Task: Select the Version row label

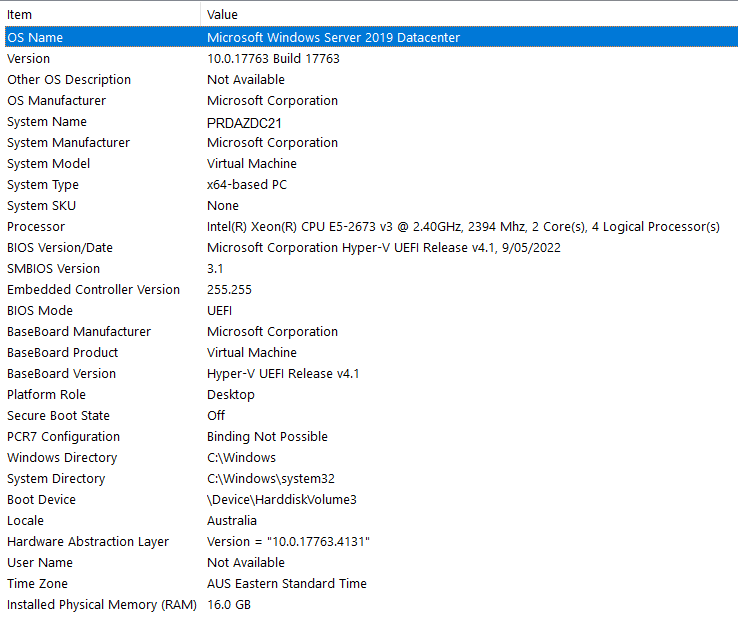Action: point(28,59)
